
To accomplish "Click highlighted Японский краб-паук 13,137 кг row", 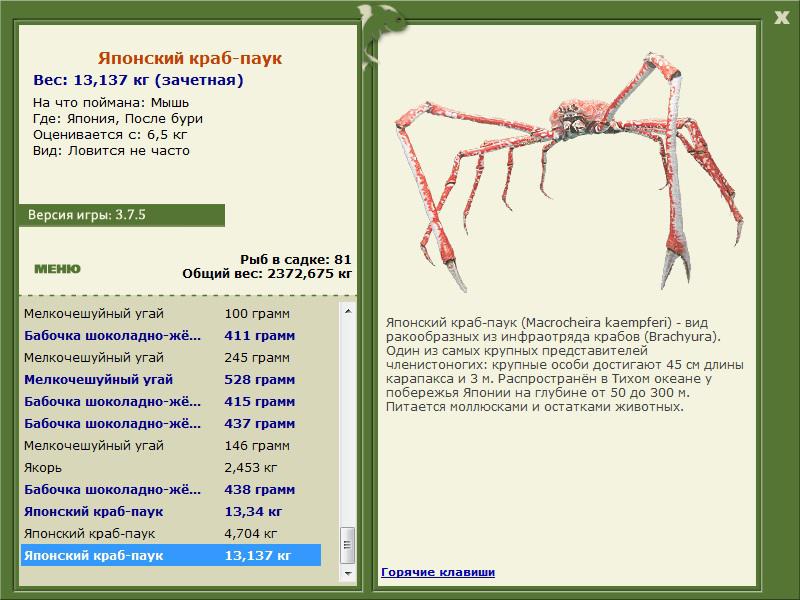I will (x=171, y=555).
